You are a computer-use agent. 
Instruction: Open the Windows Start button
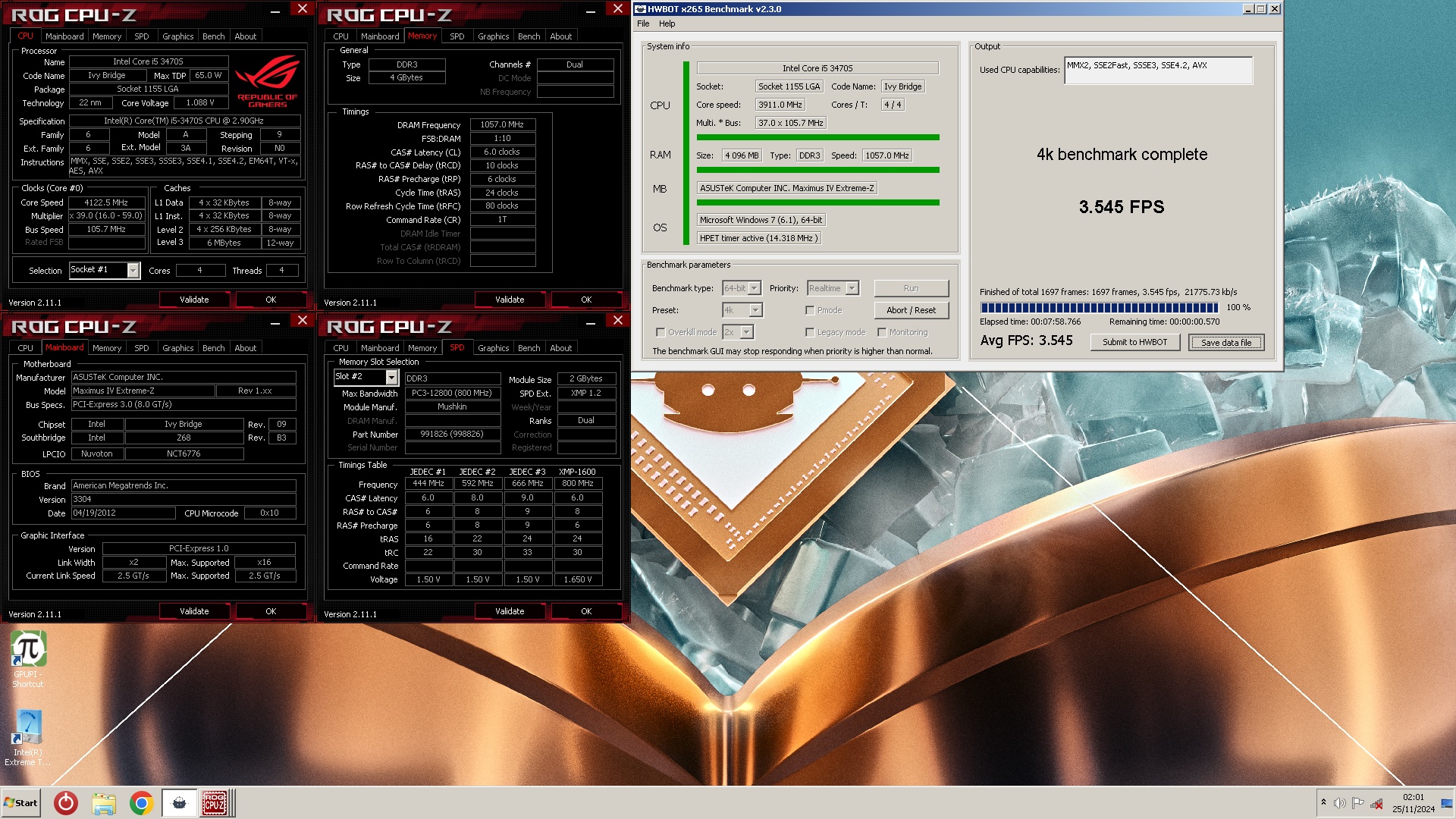tap(20, 803)
